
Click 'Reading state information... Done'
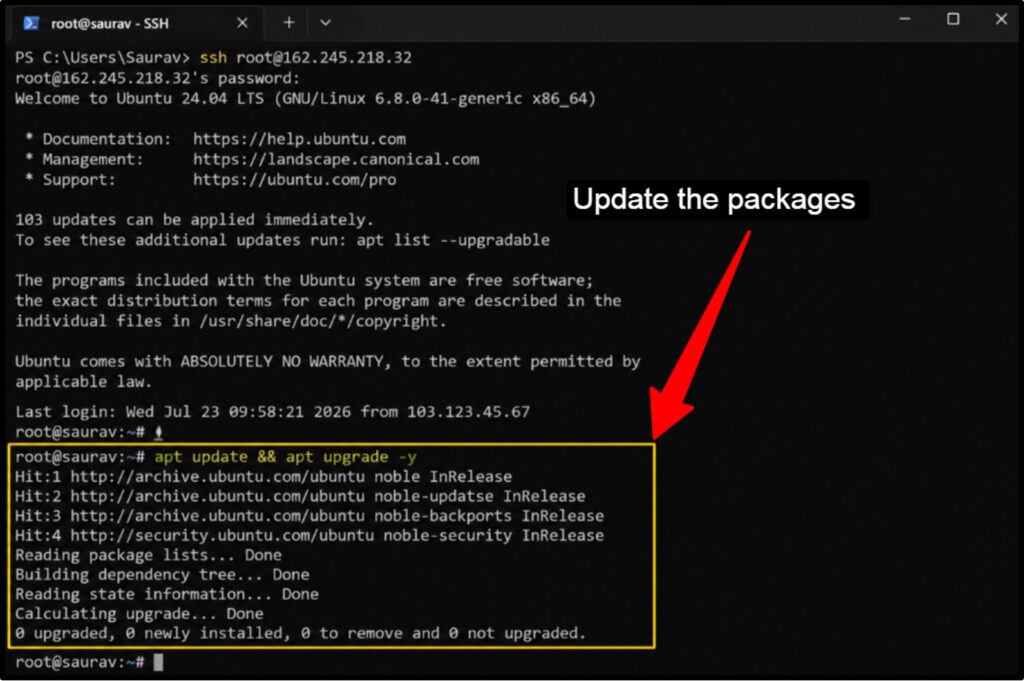click(x=167, y=594)
